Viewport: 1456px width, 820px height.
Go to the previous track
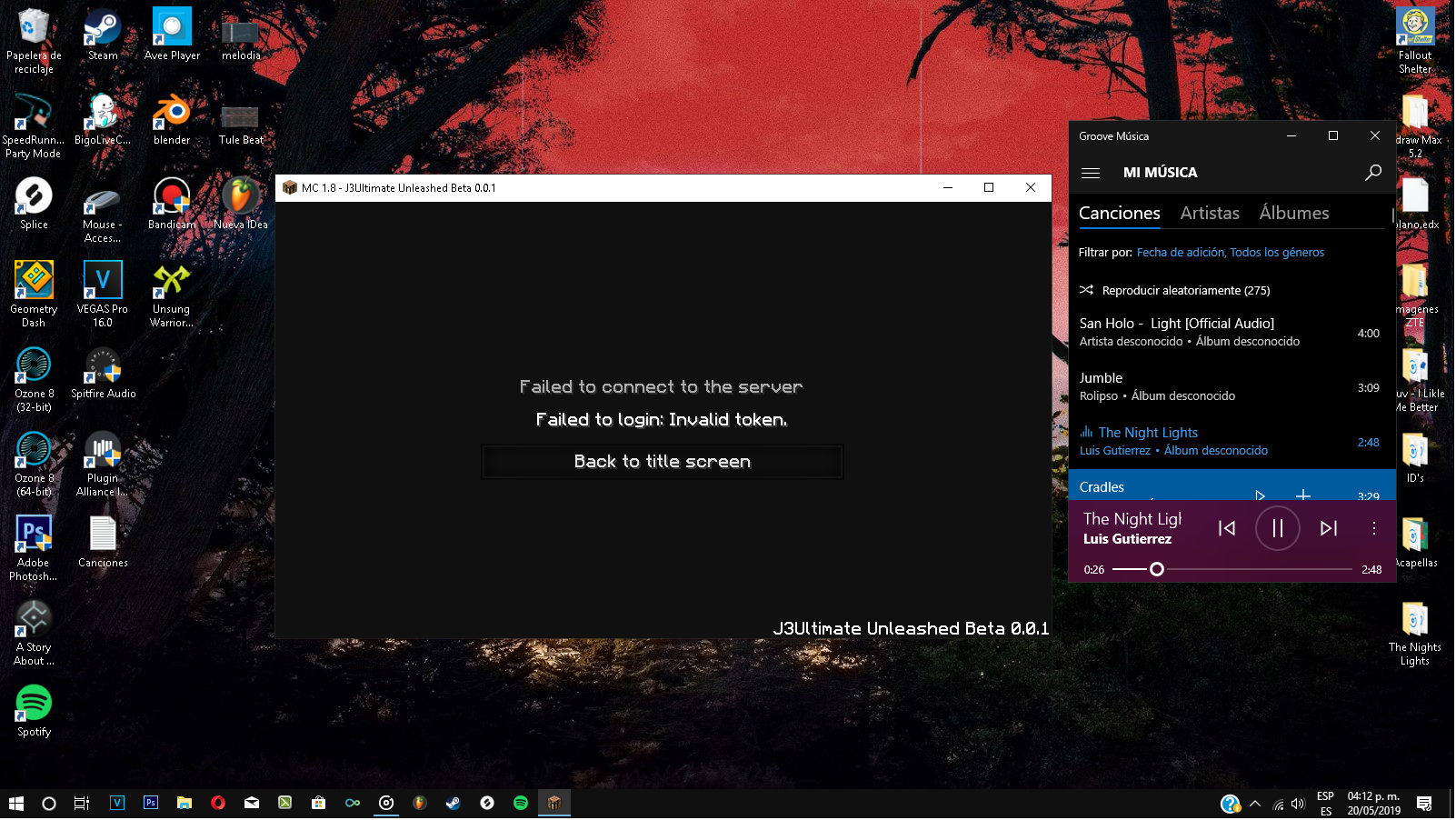pos(1226,528)
